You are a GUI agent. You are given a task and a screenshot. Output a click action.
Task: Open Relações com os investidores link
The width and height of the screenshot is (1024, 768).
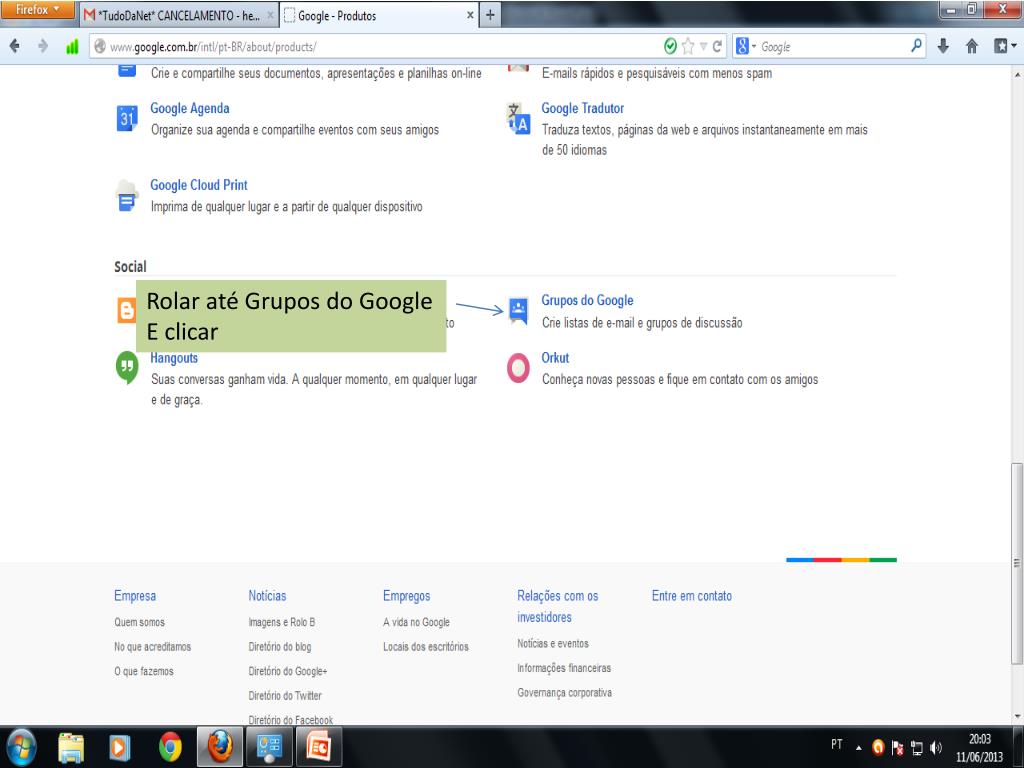pyautogui.click(x=558, y=606)
